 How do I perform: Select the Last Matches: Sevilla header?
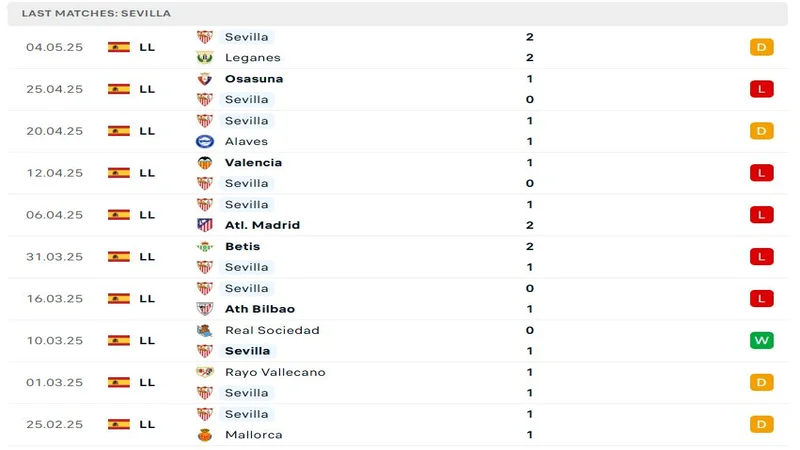pos(96,13)
